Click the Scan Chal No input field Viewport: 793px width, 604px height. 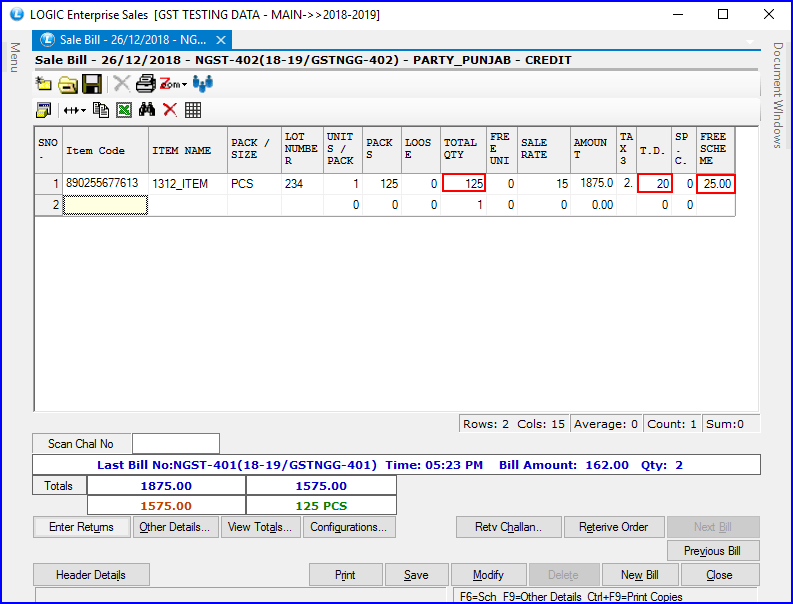tap(175, 444)
